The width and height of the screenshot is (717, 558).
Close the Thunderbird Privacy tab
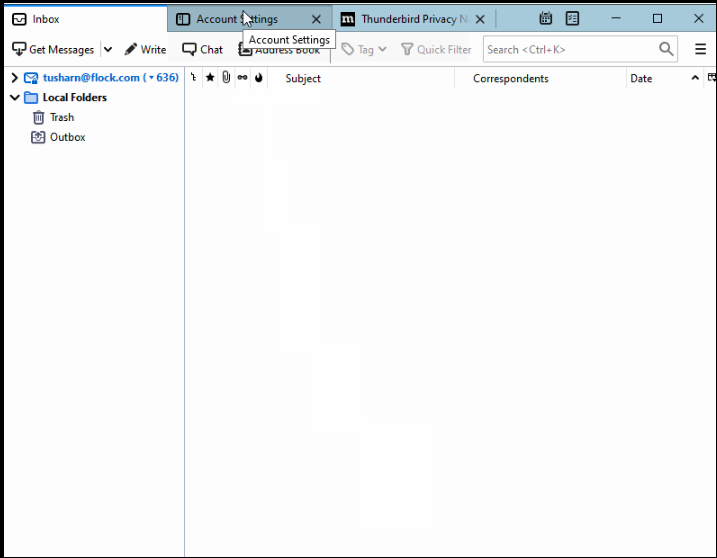[x=480, y=19]
